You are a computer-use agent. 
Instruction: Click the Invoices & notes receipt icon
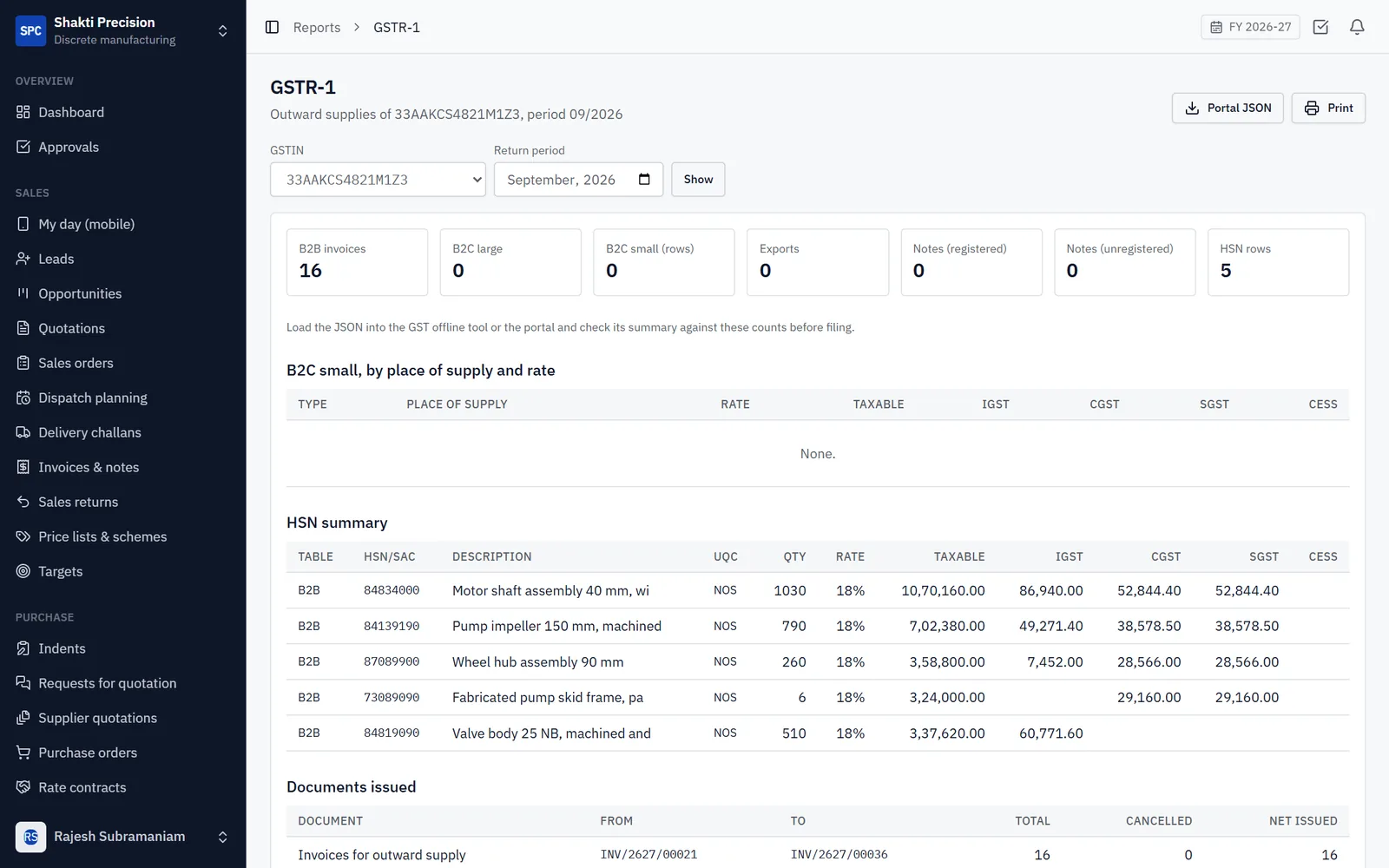click(23, 467)
